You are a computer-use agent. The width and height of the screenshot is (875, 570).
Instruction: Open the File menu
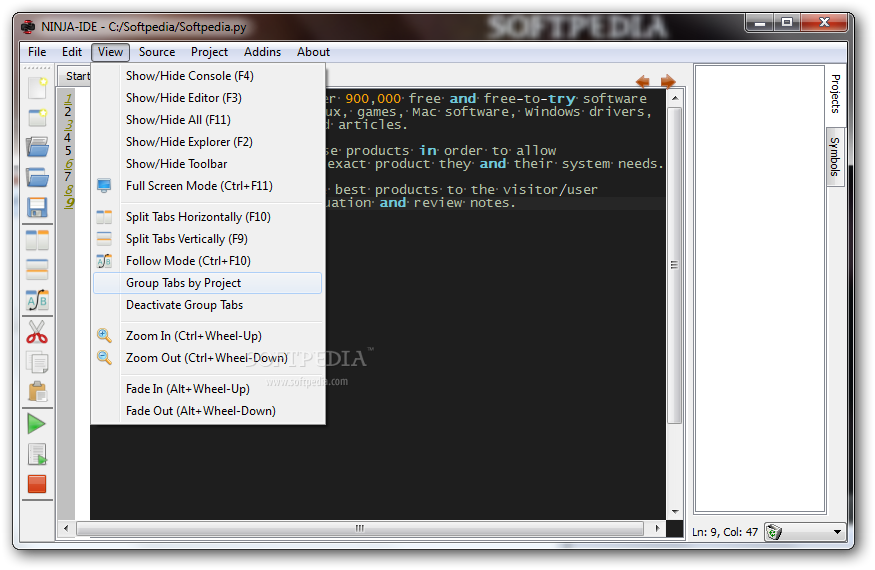click(37, 52)
